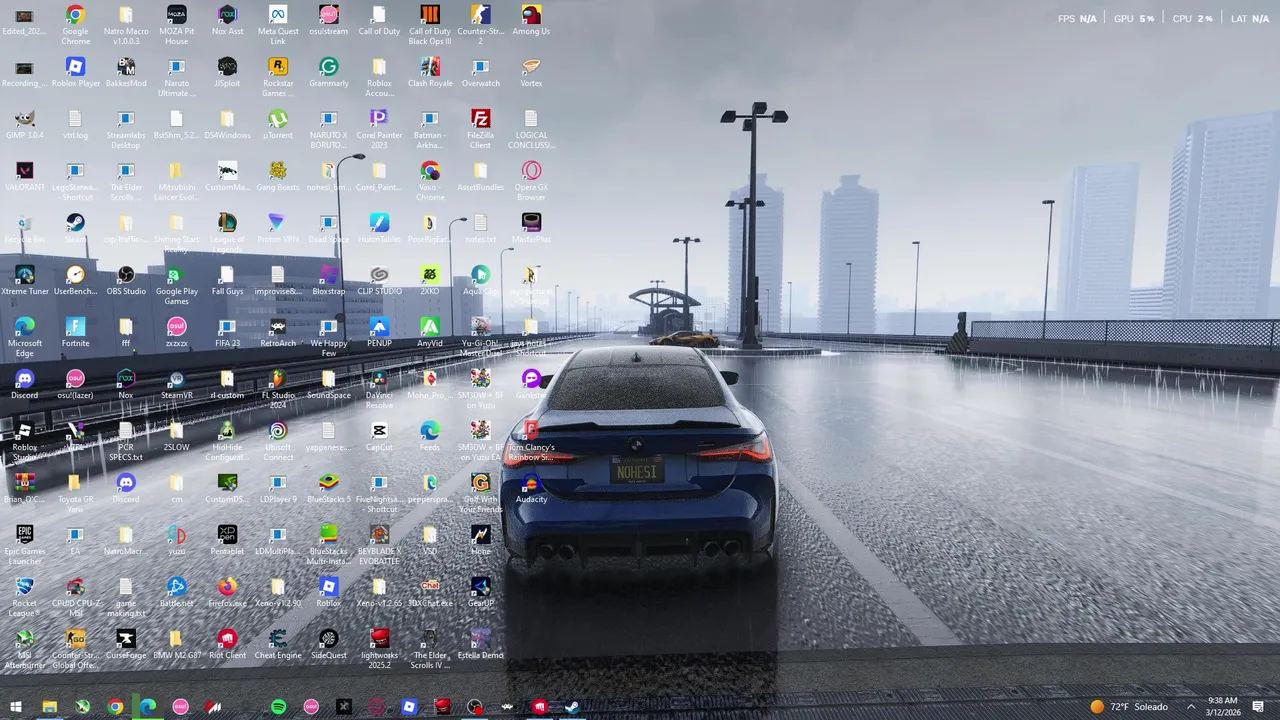Launch Riot Client desktop icon
The image size is (1280, 720).
[227, 644]
